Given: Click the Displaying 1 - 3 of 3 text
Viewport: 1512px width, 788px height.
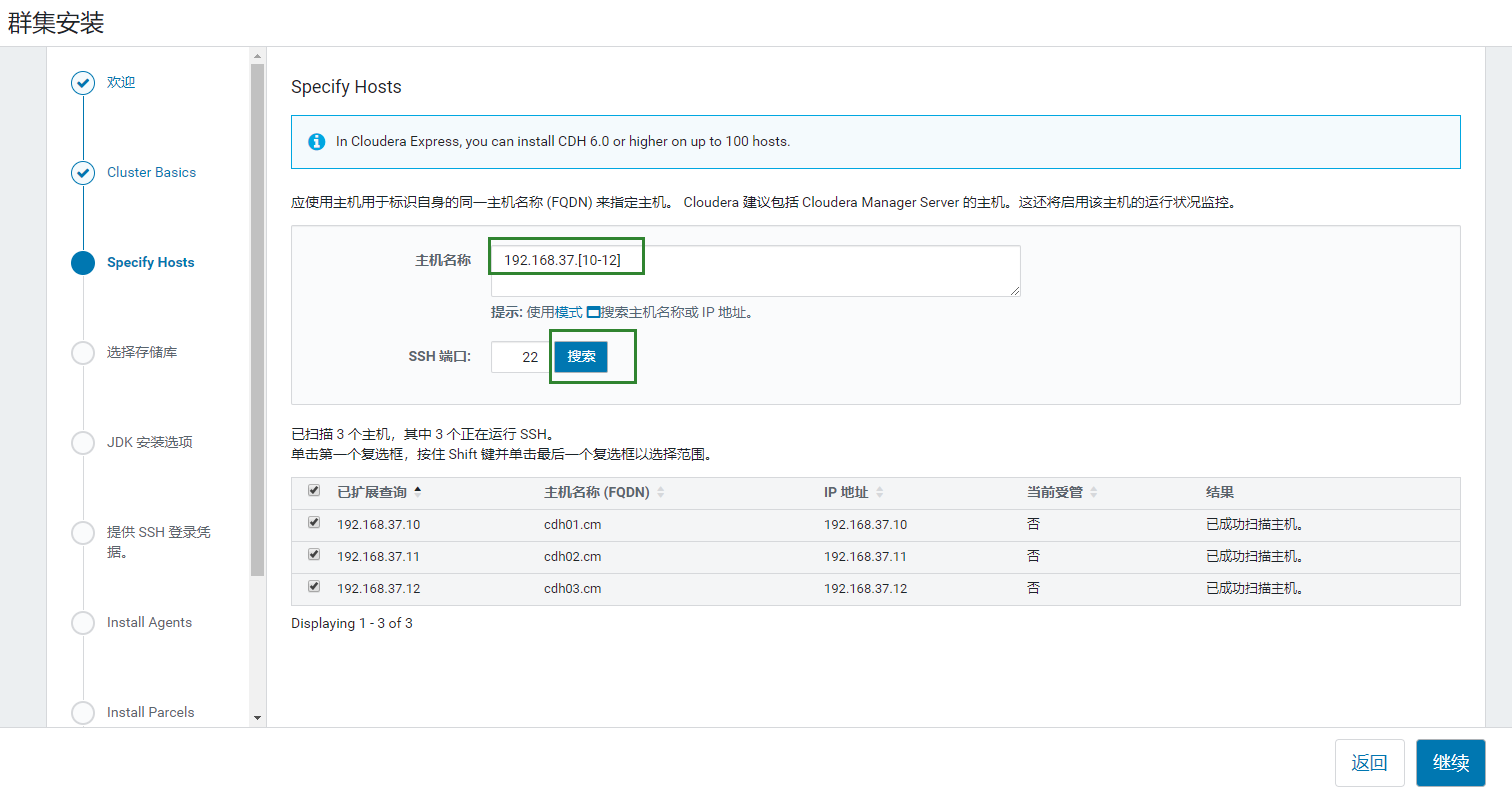Looking at the screenshot, I should click(352, 623).
